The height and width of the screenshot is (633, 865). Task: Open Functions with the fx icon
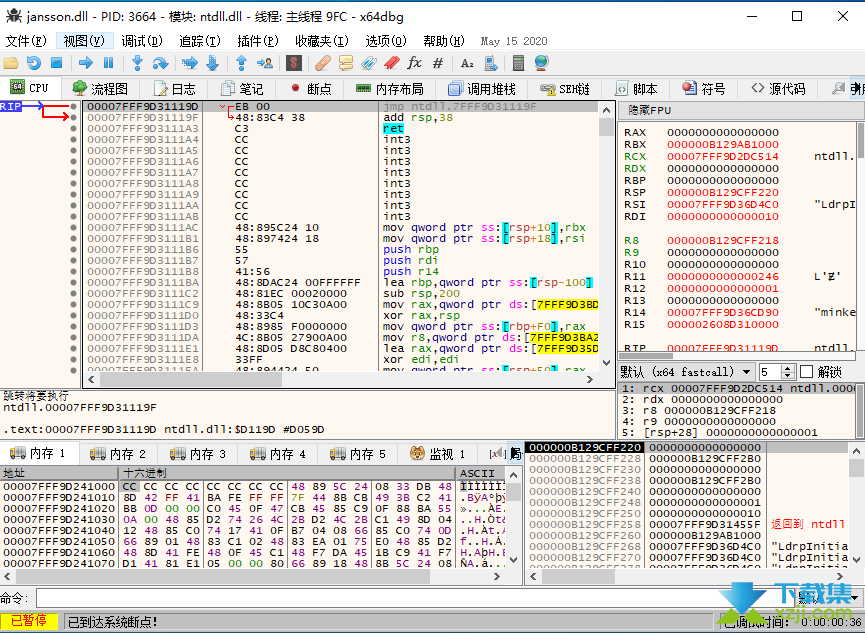coord(414,63)
